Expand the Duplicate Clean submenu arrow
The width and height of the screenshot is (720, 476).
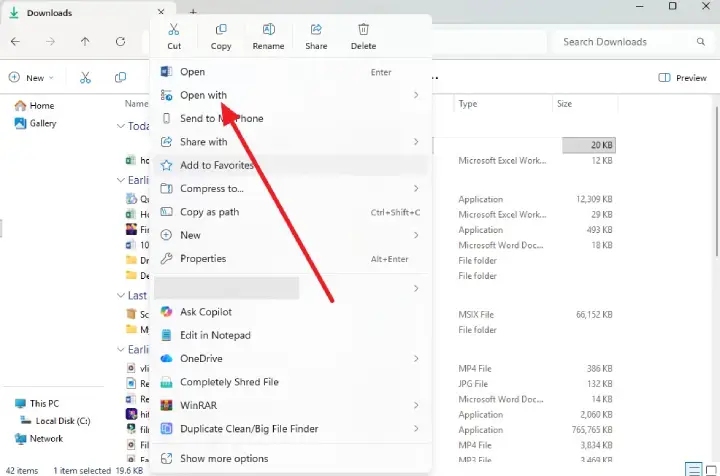(416, 429)
